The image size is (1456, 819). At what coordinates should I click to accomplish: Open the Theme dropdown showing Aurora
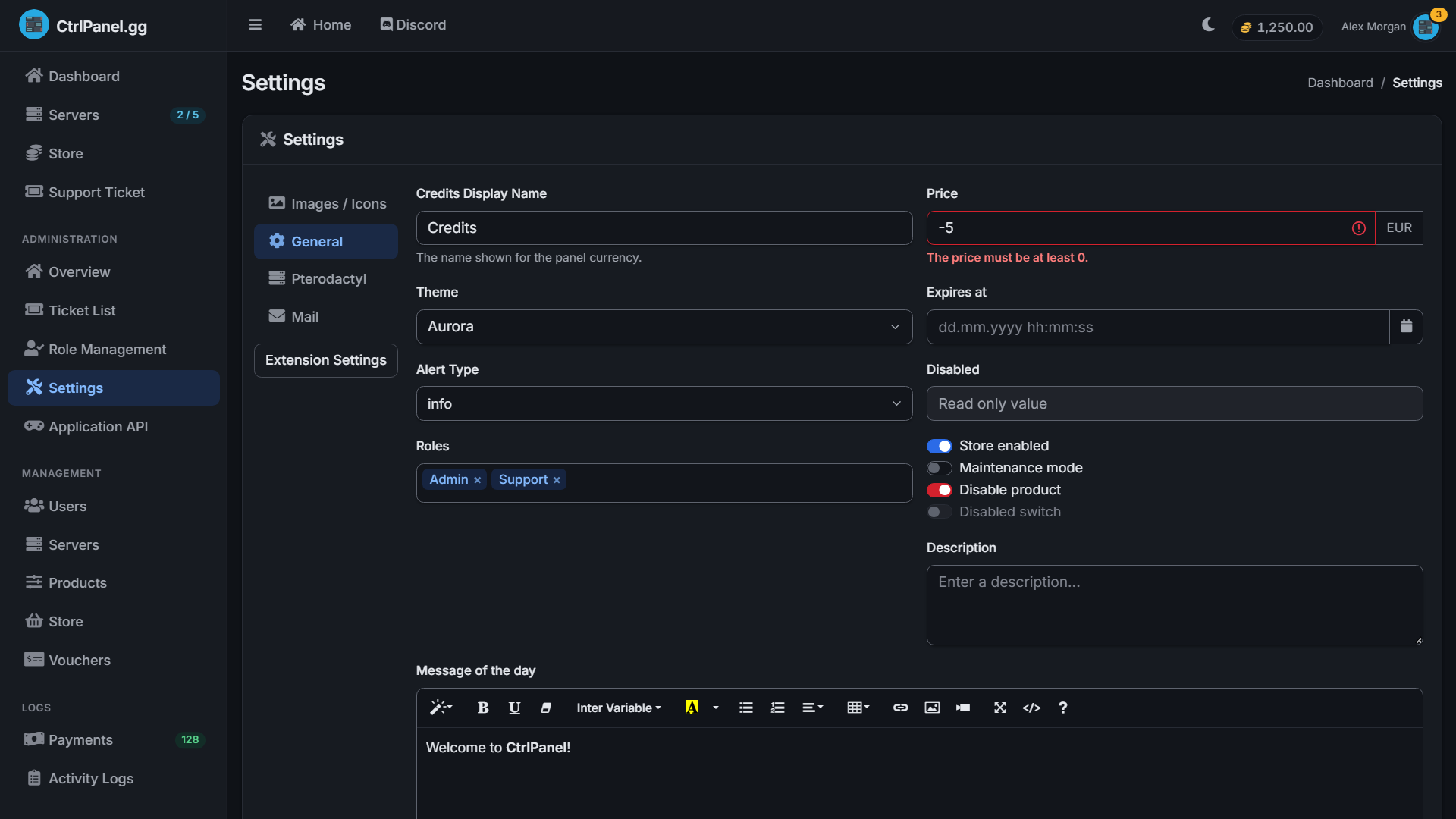point(664,327)
